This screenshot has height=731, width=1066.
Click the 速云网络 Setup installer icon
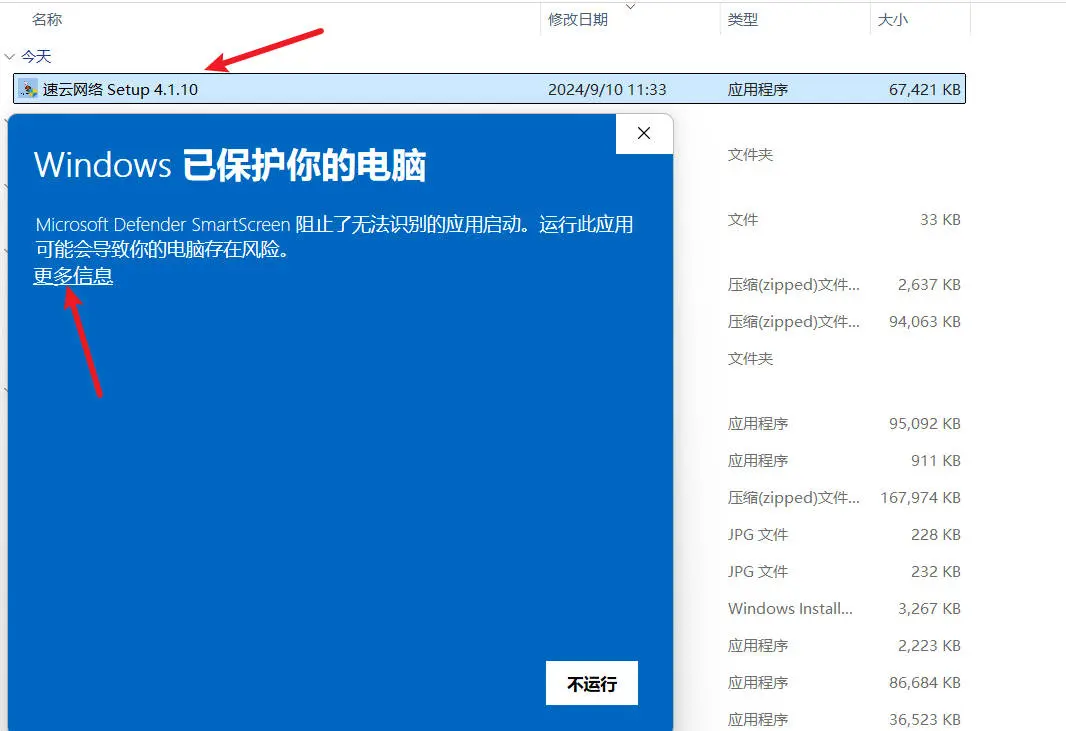pos(28,89)
